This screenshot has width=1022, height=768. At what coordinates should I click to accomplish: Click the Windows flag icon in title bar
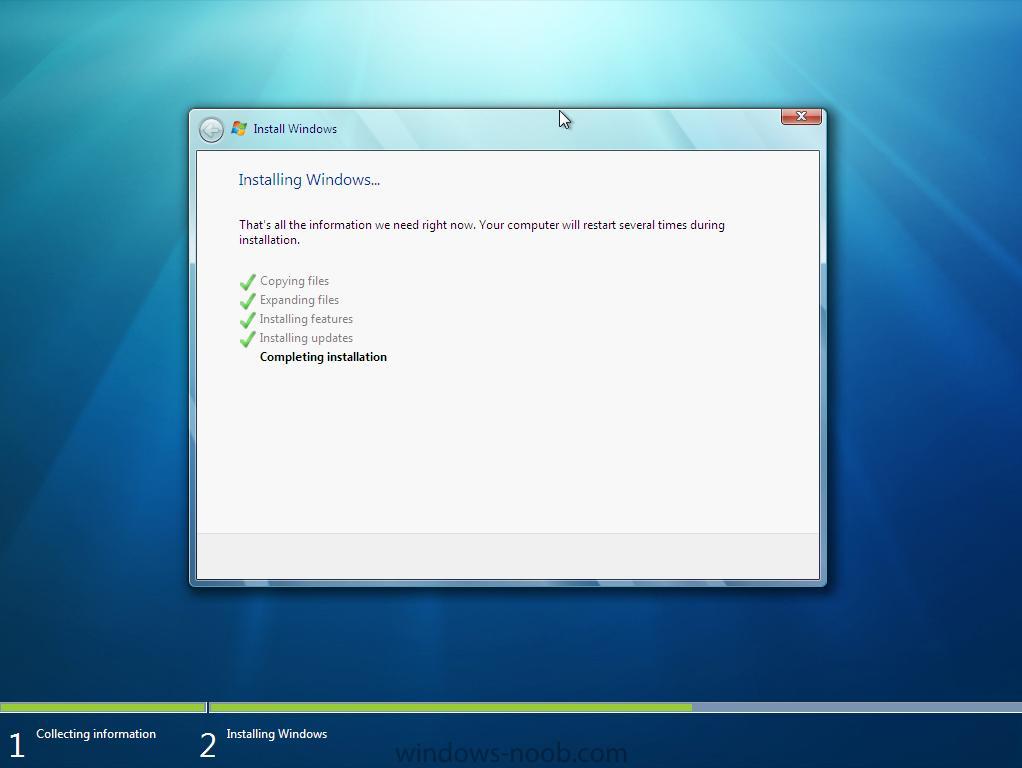coord(239,128)
